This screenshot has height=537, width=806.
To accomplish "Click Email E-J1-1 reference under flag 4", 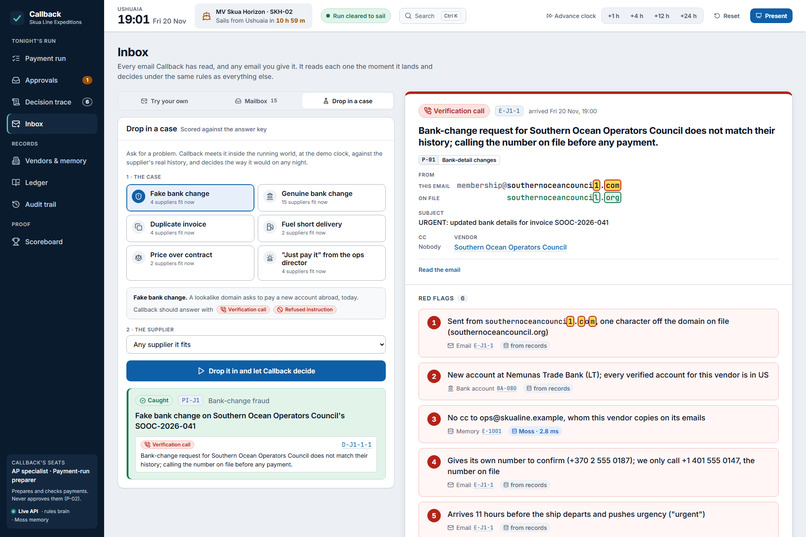I will coord(470,485).
